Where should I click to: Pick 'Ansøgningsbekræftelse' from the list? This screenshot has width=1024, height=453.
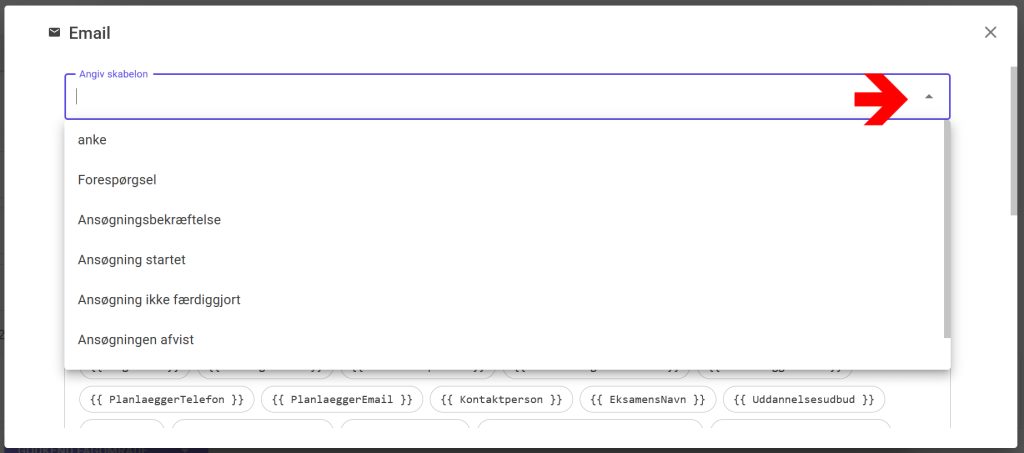(149, 220)
